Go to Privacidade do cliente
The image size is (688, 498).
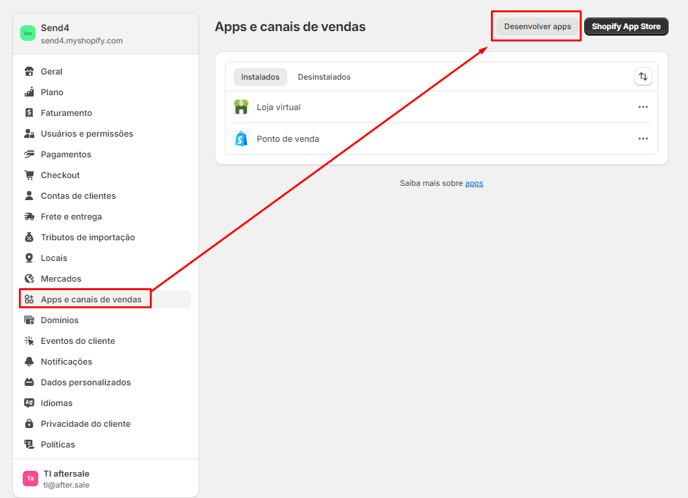[105, 424]
